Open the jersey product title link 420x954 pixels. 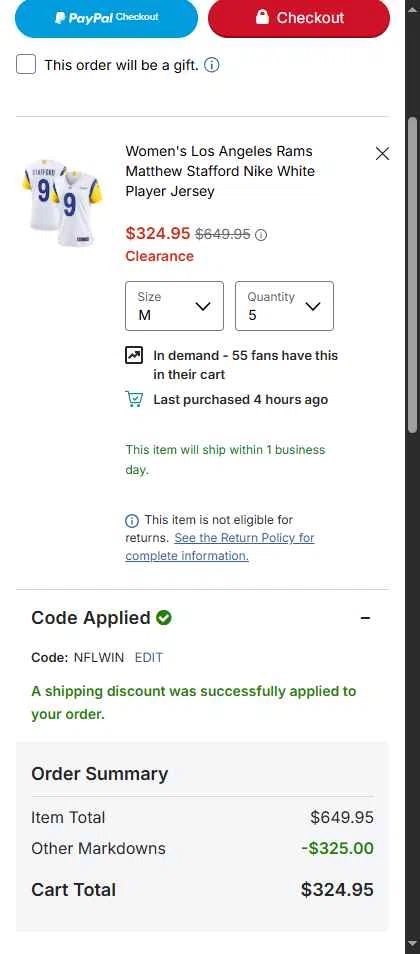point(220,171)
